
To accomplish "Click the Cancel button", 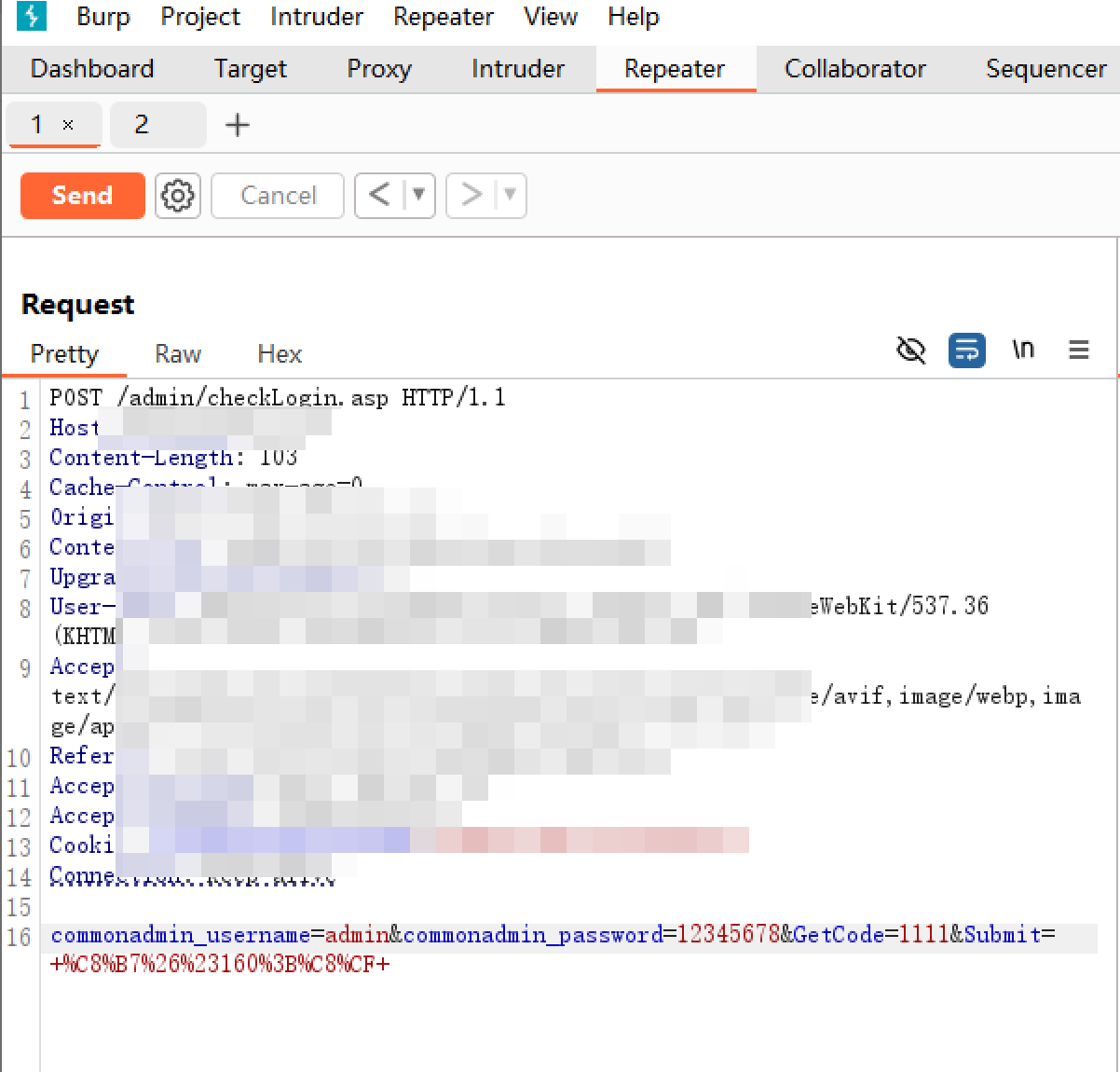I will 278,196.
